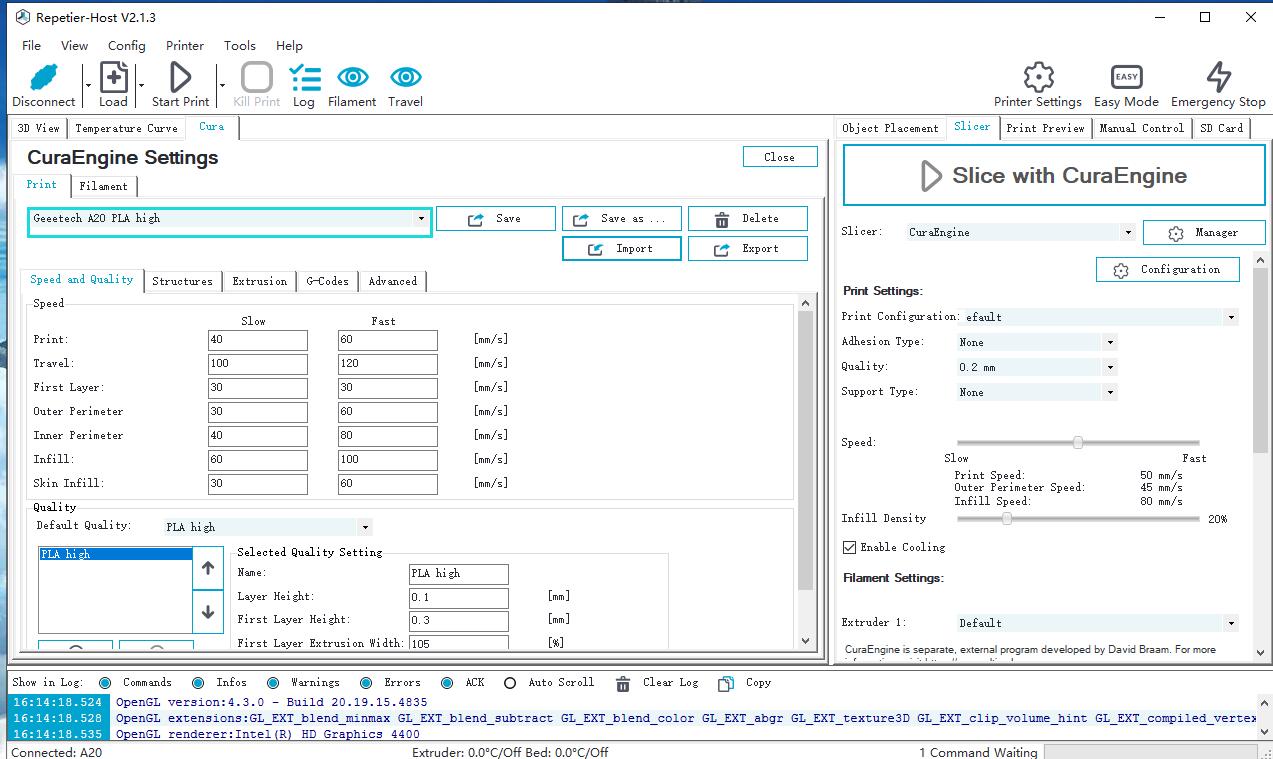Viewport: 1273px width, 759px height.
Task: Toggle Warnings log filter
Action: 273,683
